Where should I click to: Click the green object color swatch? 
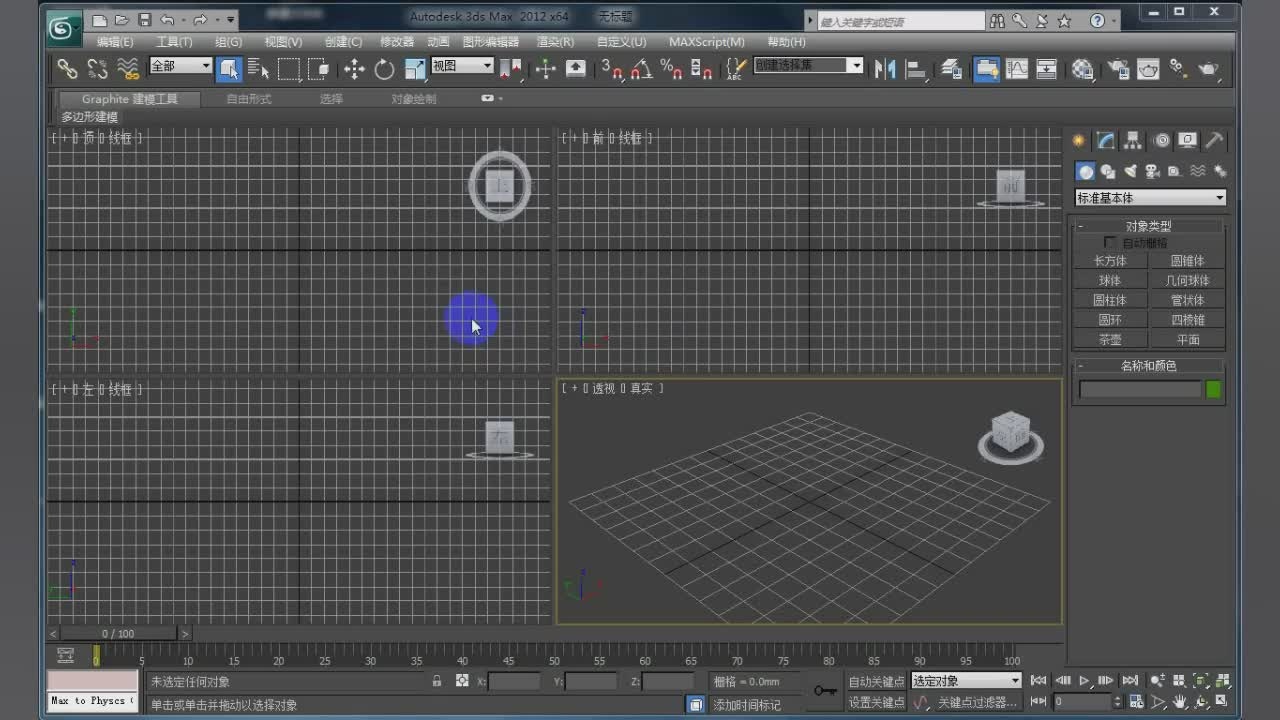tap(1214, 390)
